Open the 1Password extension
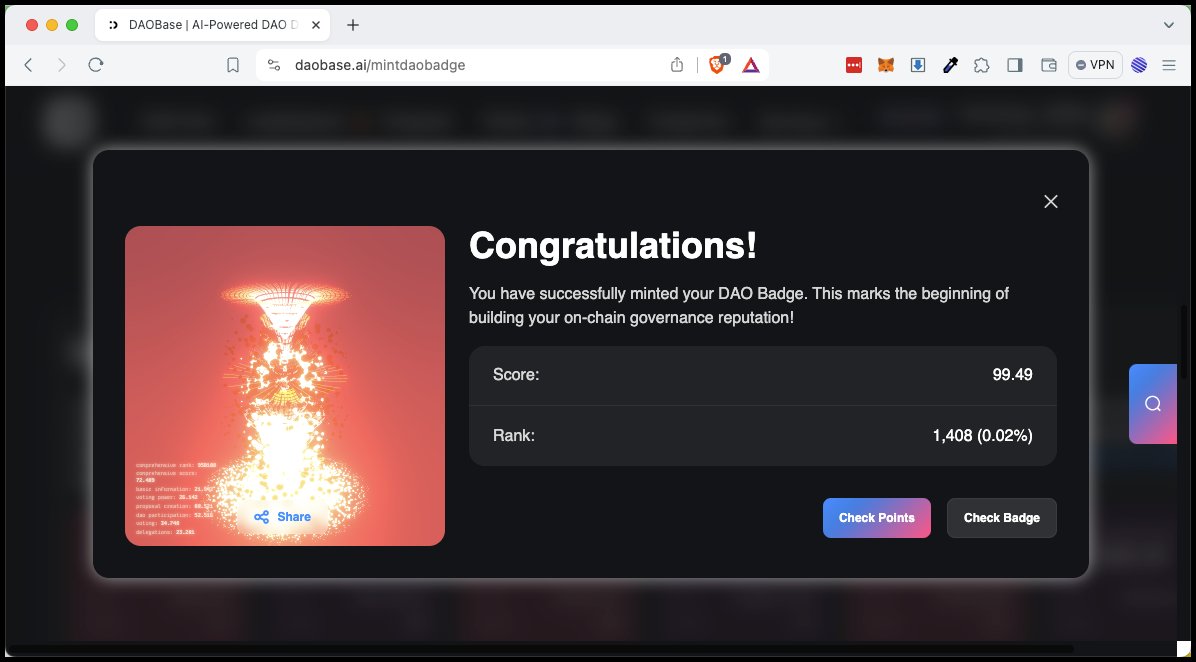Viewport: 1196px width, 662px height. click(x=853, y=64)
